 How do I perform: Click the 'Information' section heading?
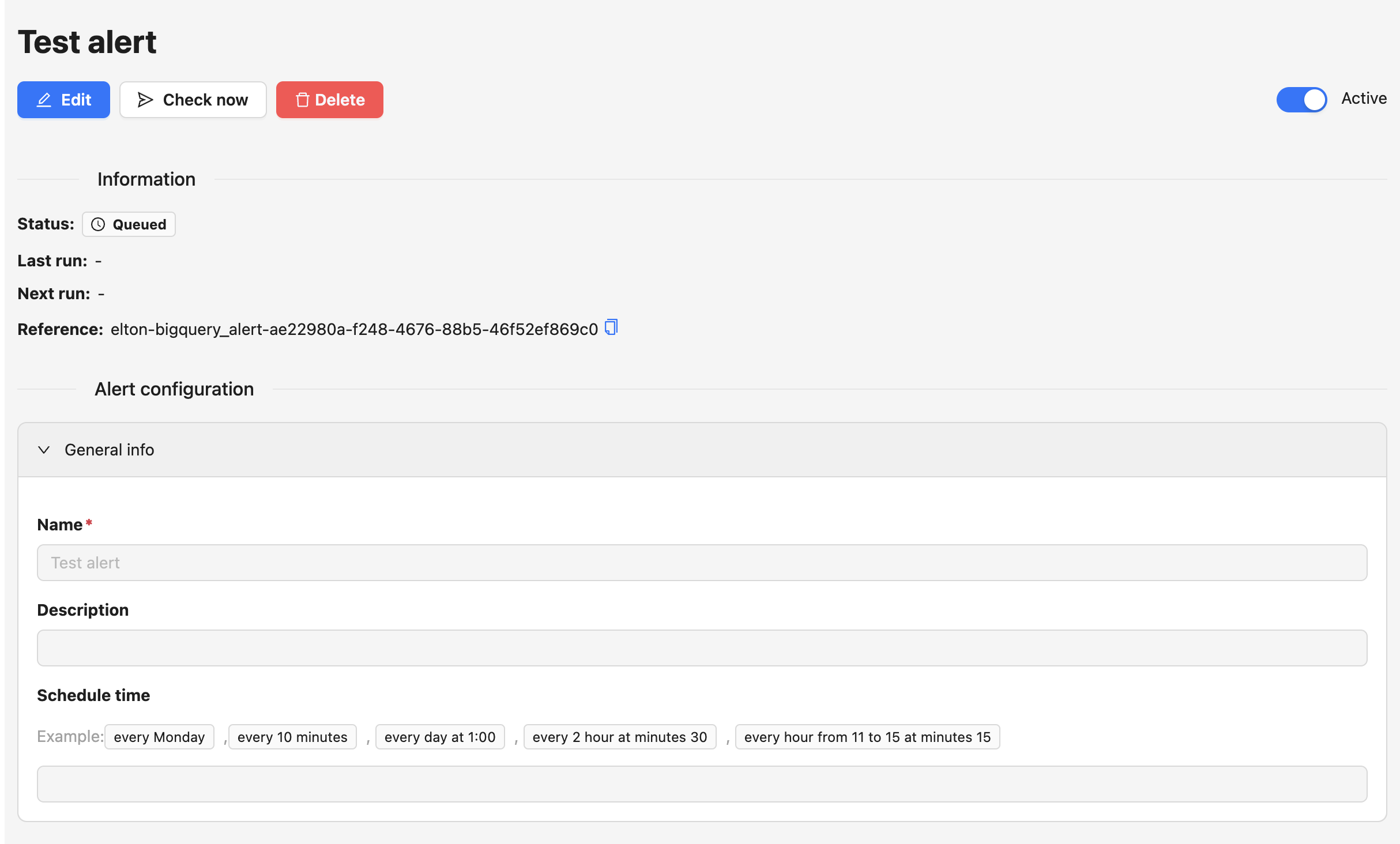pos(146,179)
